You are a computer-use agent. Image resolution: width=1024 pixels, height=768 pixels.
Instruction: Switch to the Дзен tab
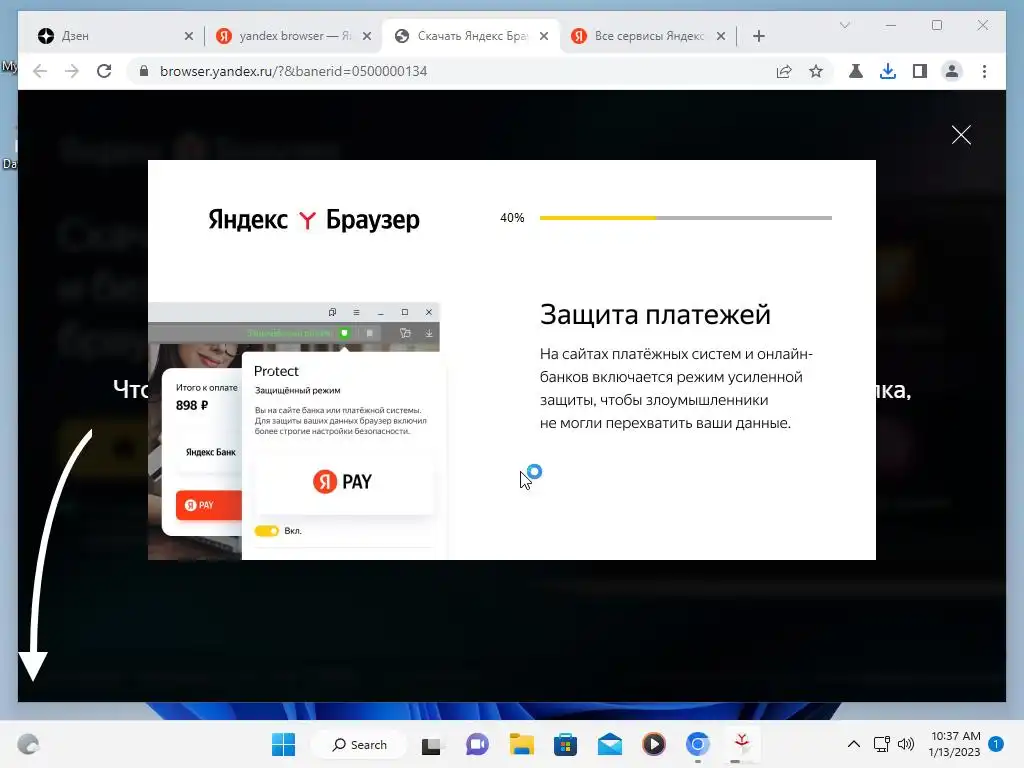111,36
